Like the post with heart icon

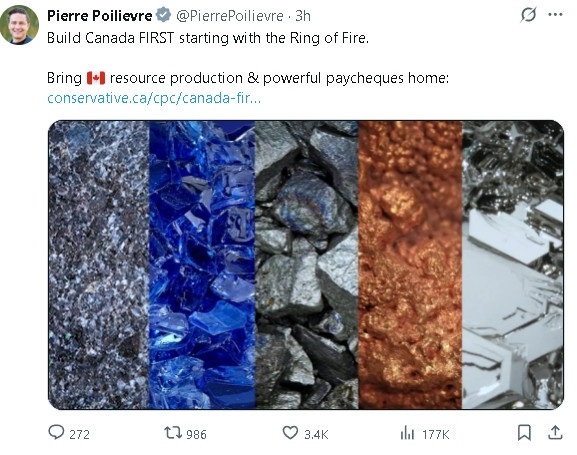coord(290,433)
